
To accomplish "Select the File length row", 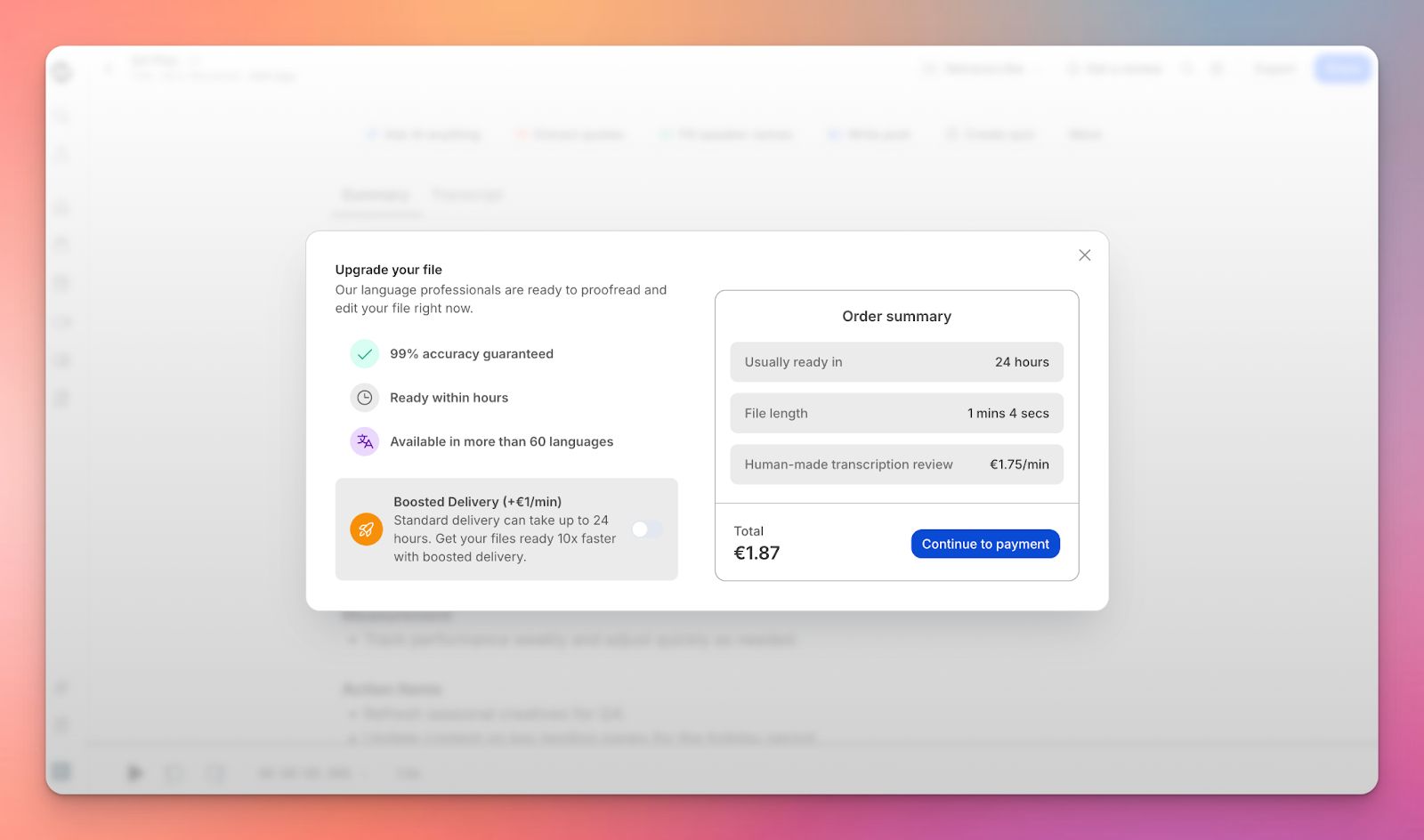I will (x=896, y=414).
